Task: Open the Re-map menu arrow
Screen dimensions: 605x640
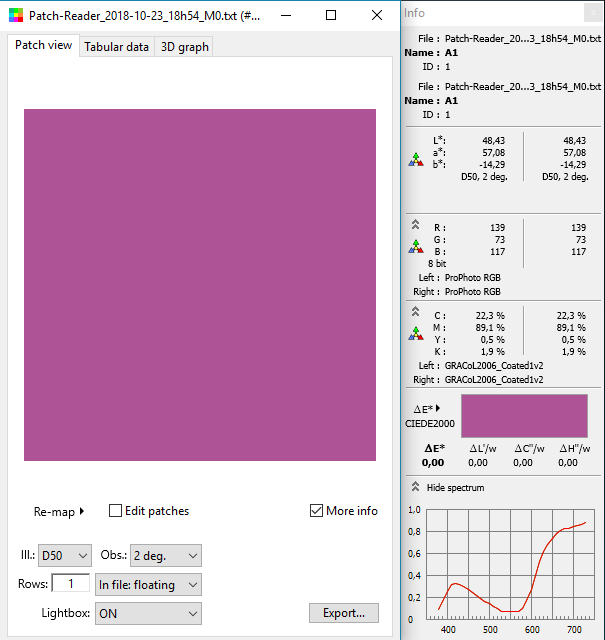Action: pos(82,511)
